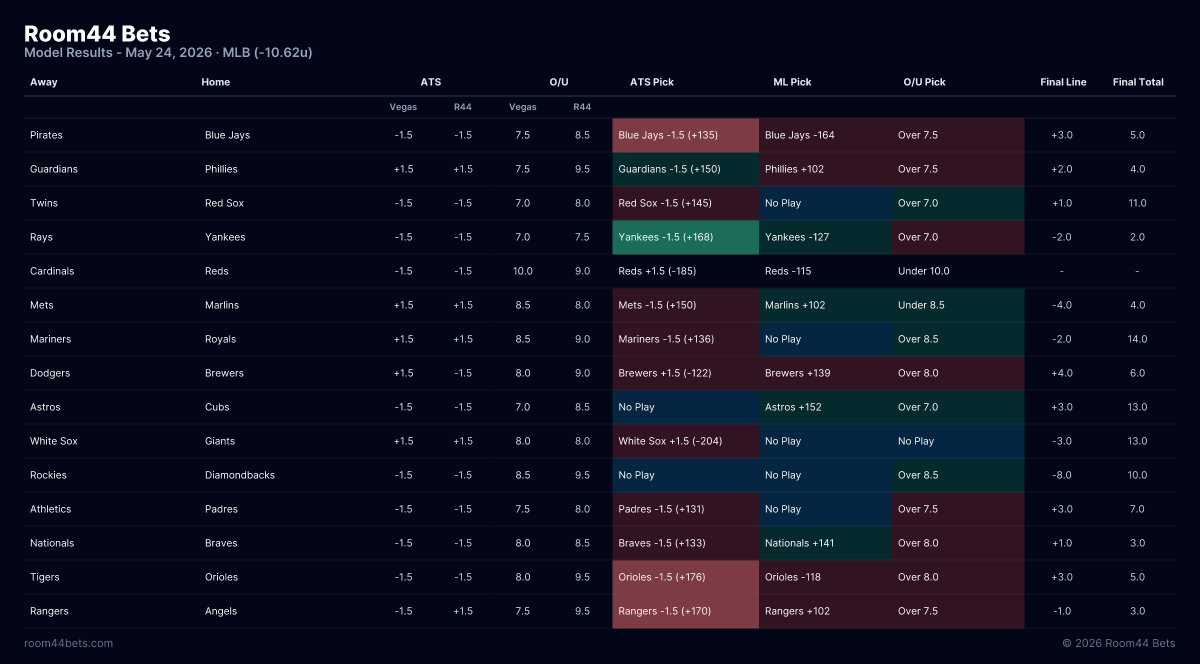
Task: Click the Reds -115 ML pick
Action: tap(825, 271)
